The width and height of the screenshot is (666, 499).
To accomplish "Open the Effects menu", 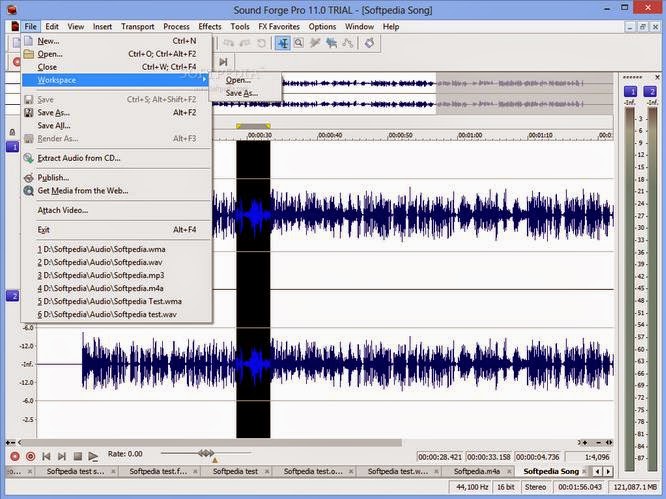I will [210, 26].
